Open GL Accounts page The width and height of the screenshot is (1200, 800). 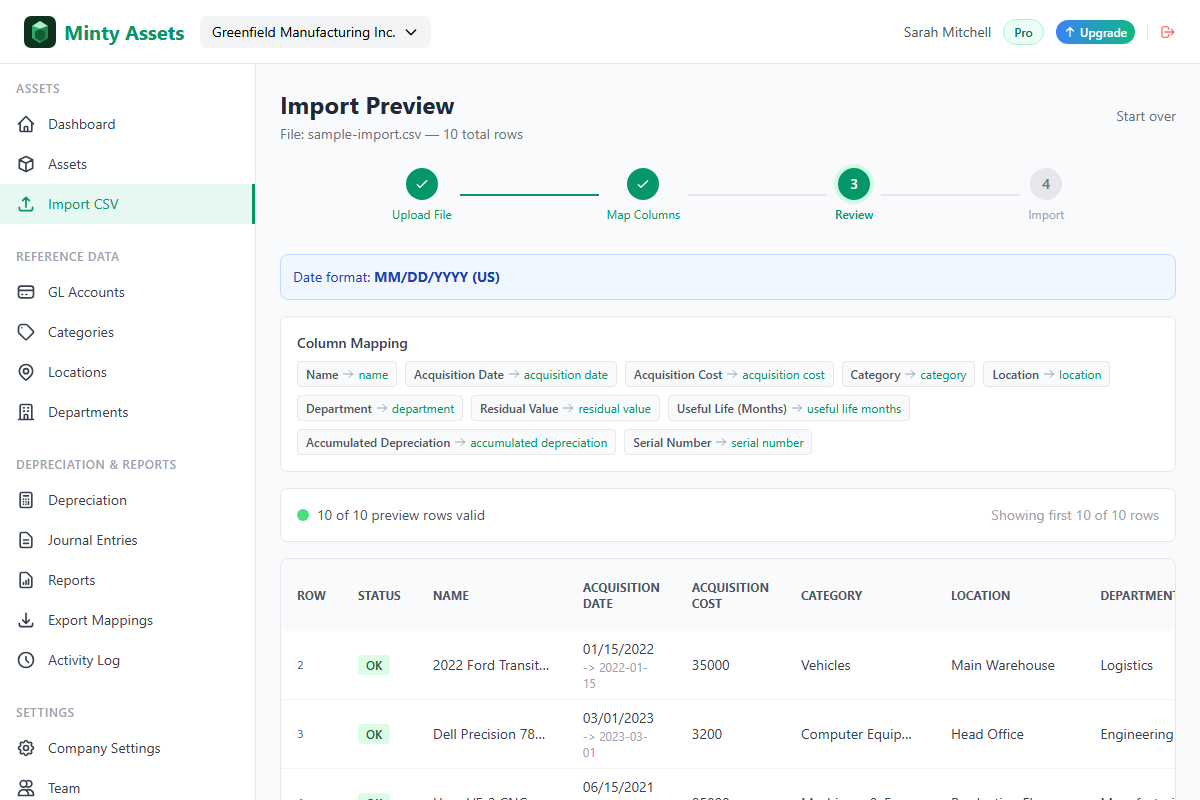(x=127, y=292)
